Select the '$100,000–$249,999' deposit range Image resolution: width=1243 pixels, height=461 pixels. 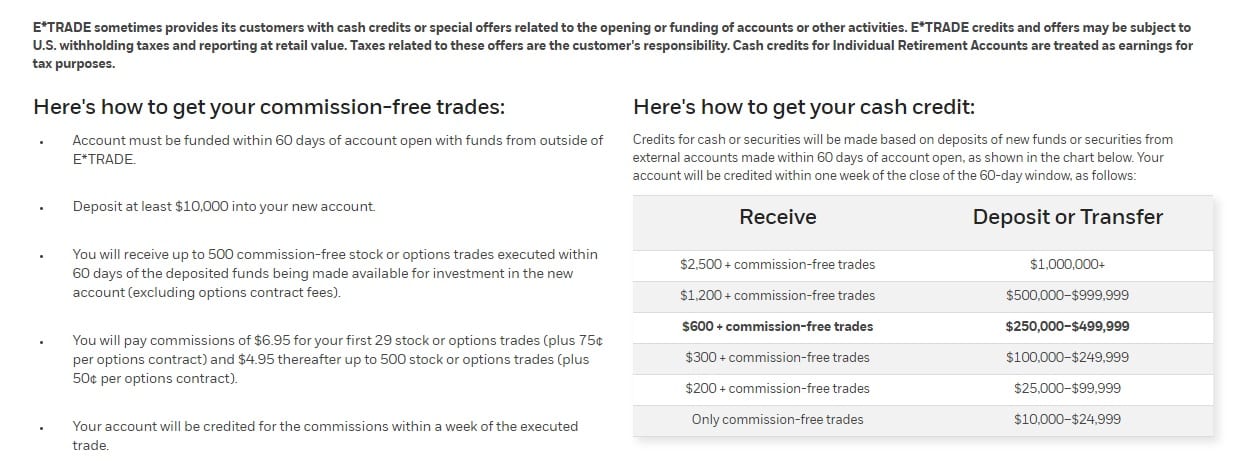pyautogui.click(x=1067, y=358)
